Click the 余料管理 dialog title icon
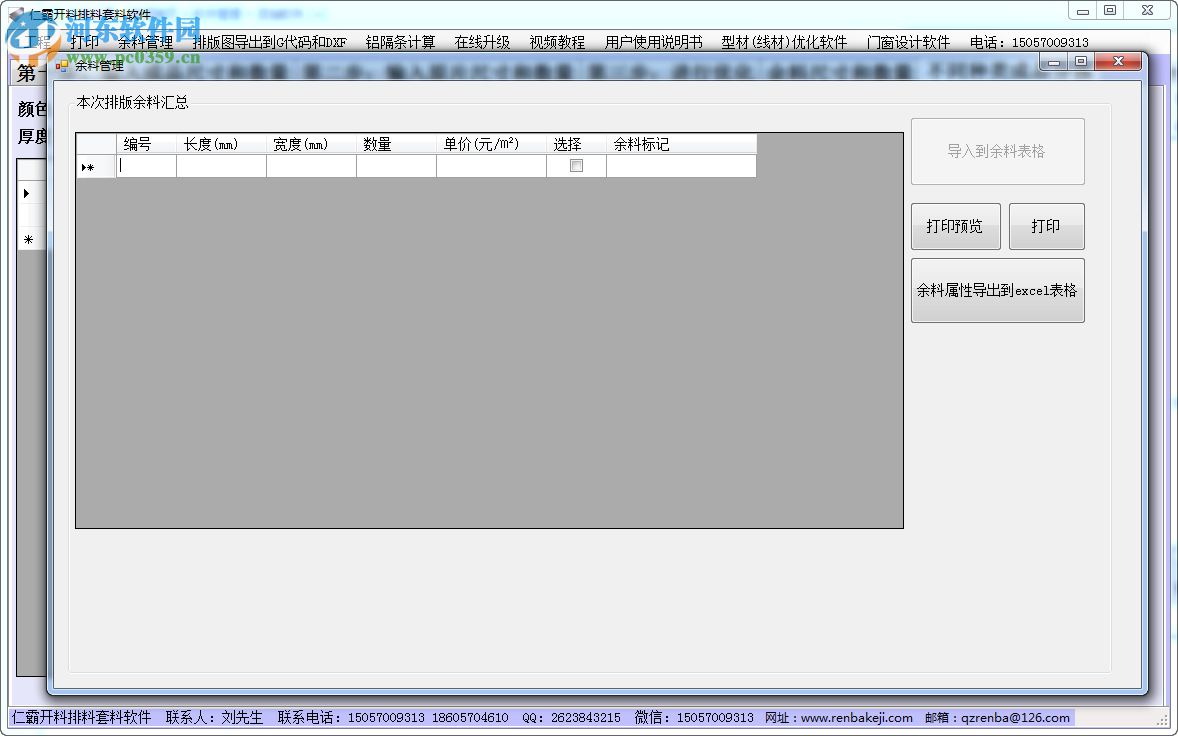The image size is (1178, 736). 63,65
